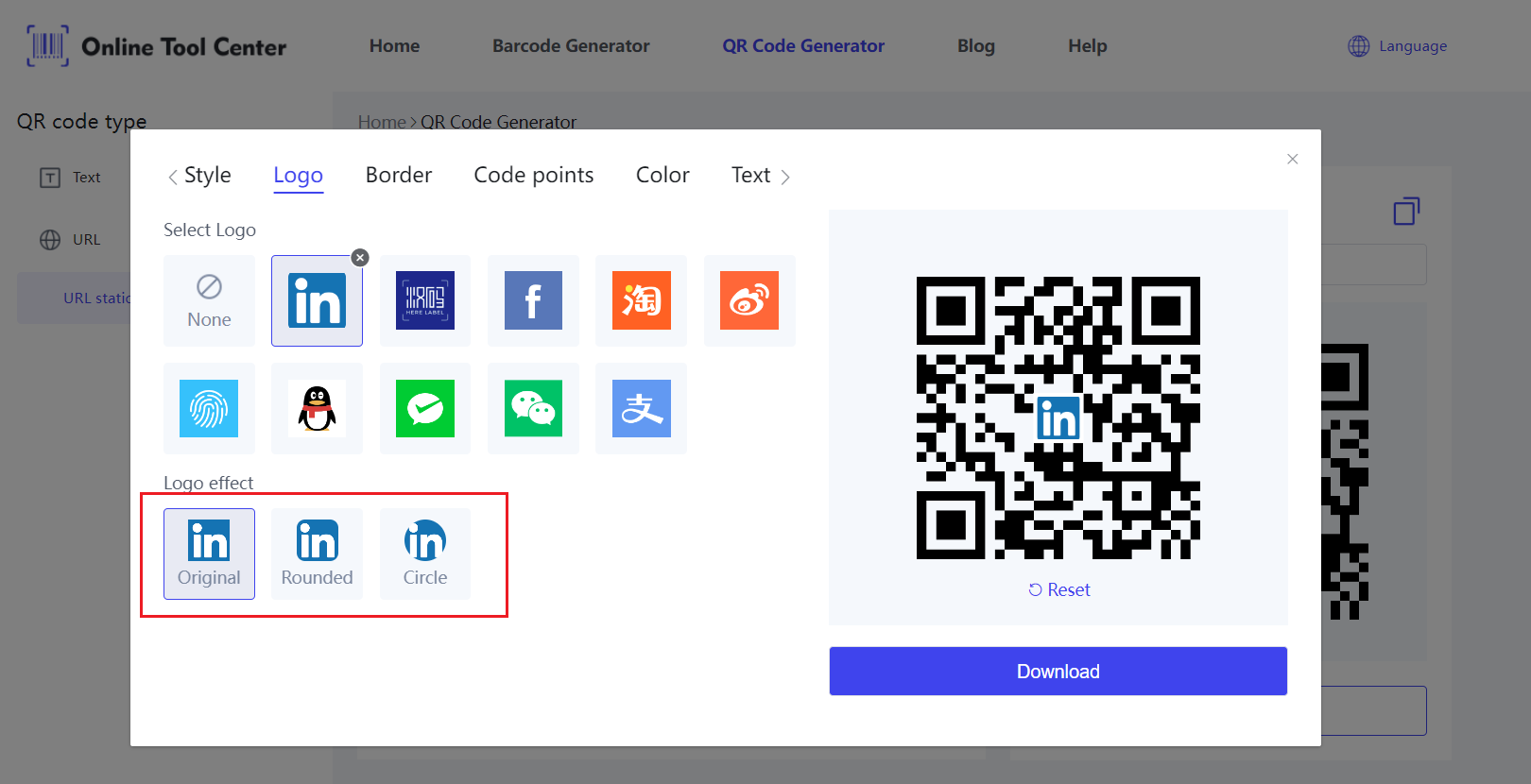Select the URL static option in the sidebar
Viewport: 1531px width, 784px height.
coord(74,298)
